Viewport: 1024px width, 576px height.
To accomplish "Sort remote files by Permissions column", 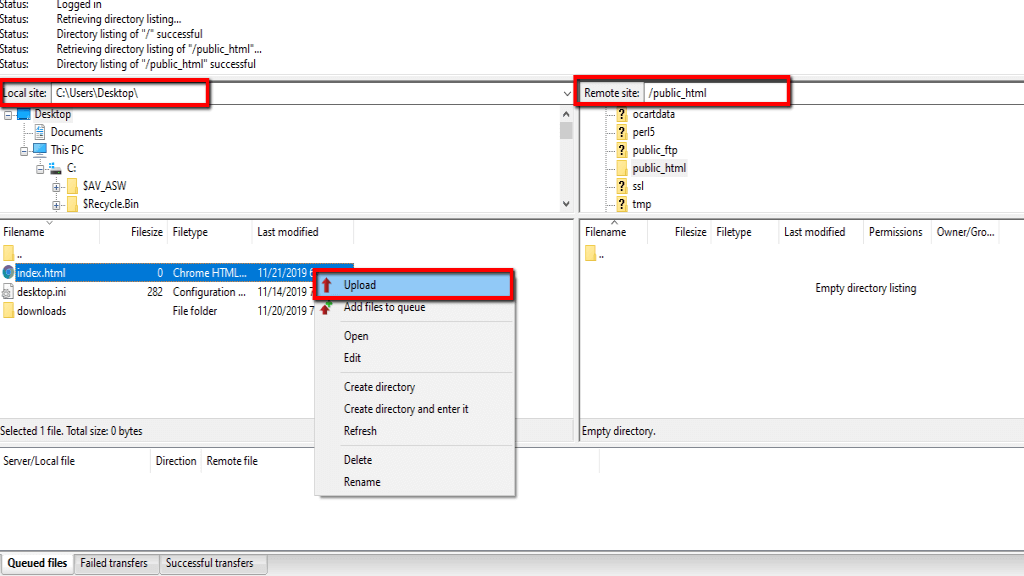I will [895, 232].
